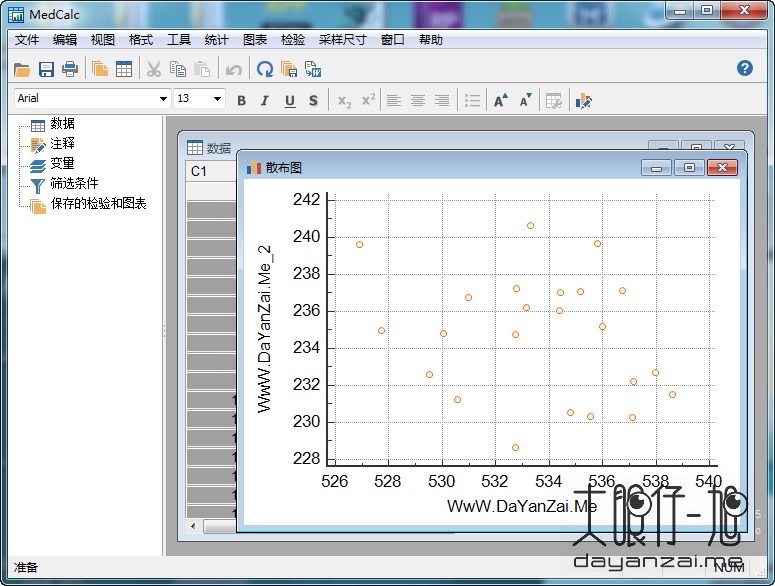
Task: Open the 文件 menu
Action: click(27, 40)
